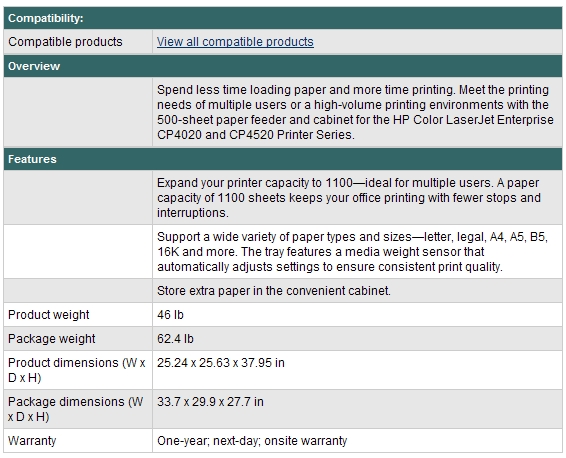Click the 25.24 x 25.63 x 37.95 in value
Viewport: 566px width, 458px height.
tap(221, 363)
